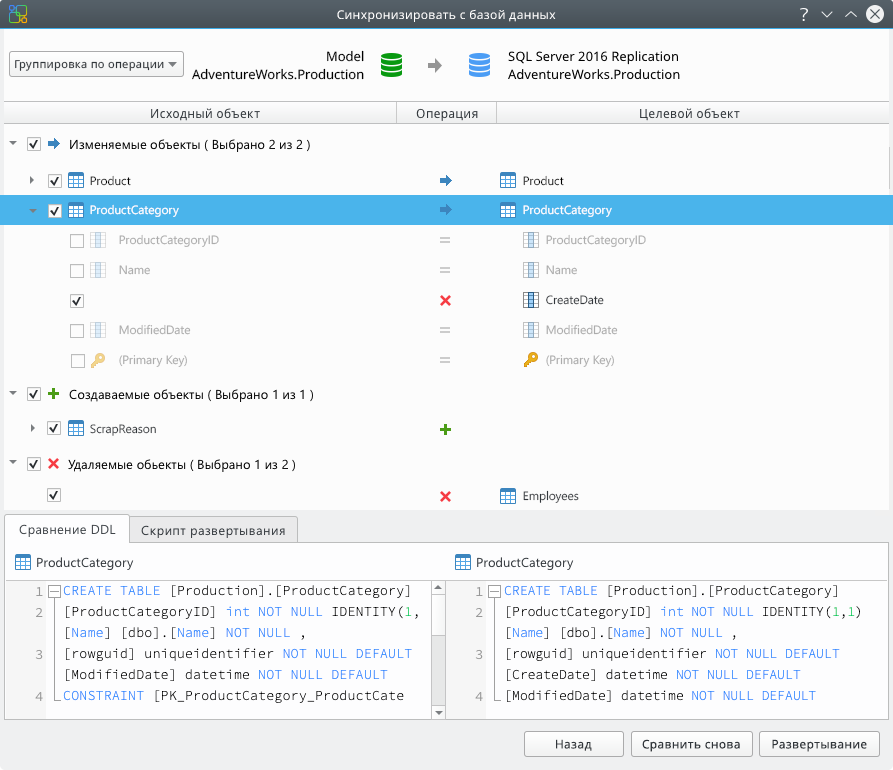Uncheck the Employees deletion checkbox
Screen dimensions: 893x770
pos(54,495)
